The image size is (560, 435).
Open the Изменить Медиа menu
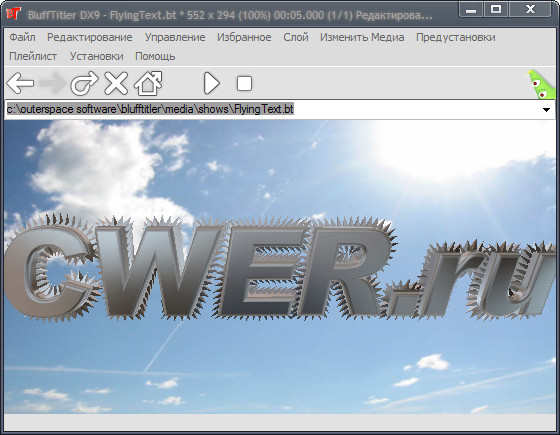(362, 37)
